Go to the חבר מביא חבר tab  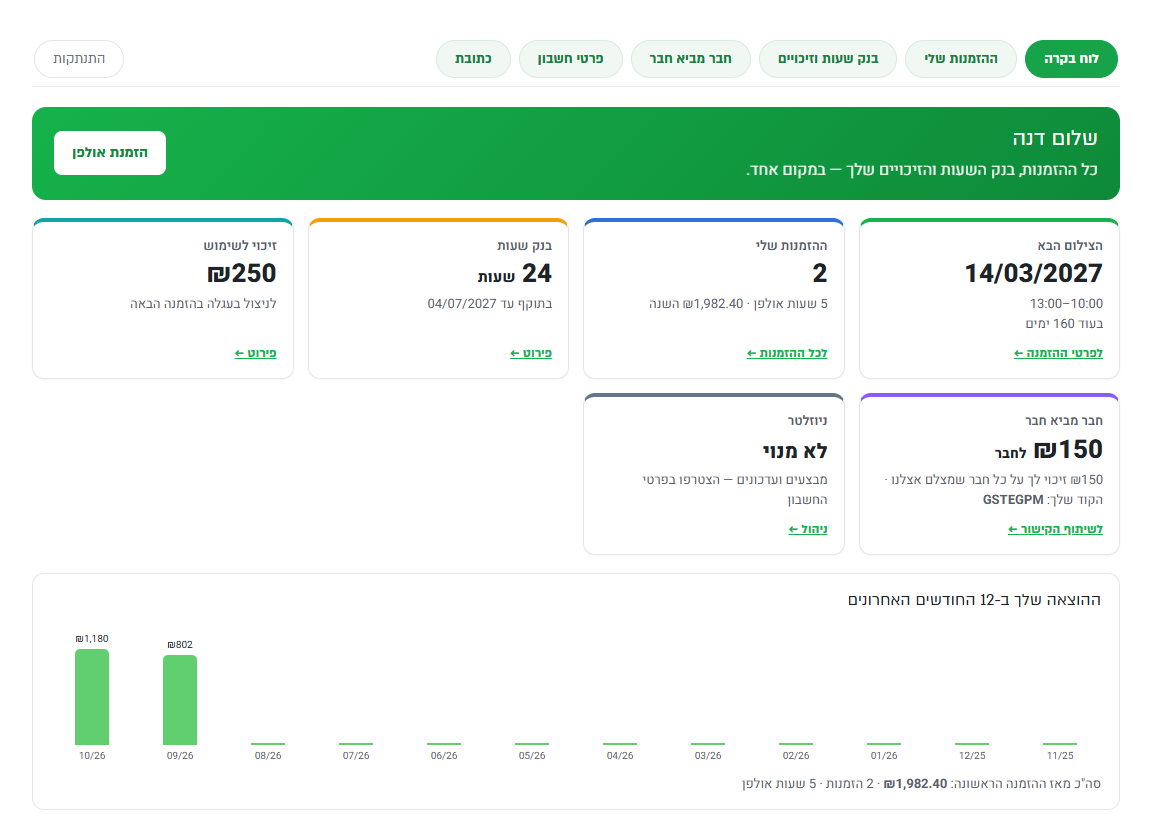[x=691, y=59]
